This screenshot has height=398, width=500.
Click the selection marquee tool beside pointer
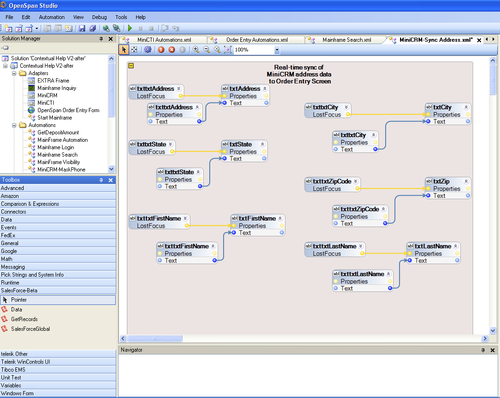tap(134, 50)
